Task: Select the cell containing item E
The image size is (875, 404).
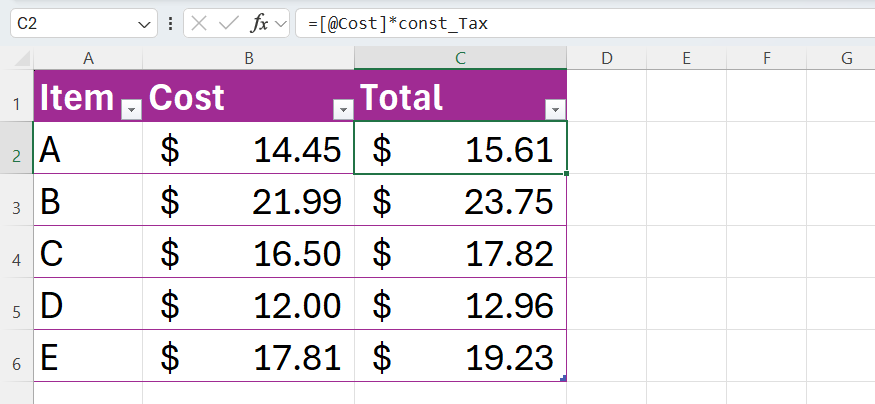Action: pos(88,355)
